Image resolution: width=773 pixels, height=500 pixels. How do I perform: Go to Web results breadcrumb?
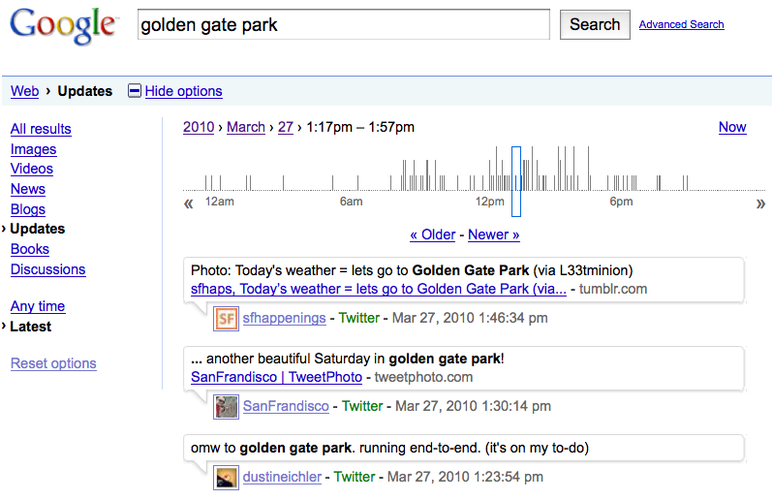[x=25, y=91]
